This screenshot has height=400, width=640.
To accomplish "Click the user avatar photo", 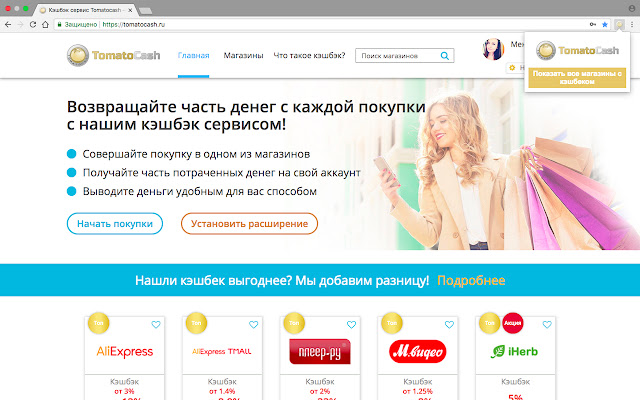I will [493, 49].
